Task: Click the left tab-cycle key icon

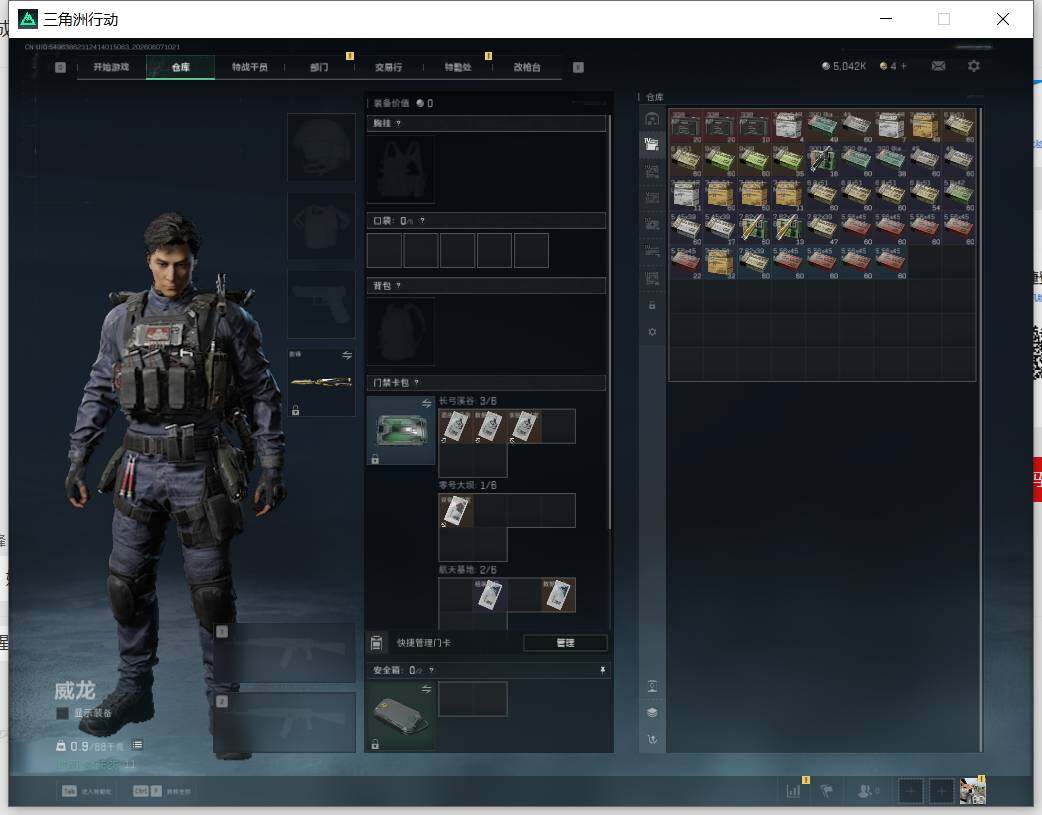Action: [60, 67]
